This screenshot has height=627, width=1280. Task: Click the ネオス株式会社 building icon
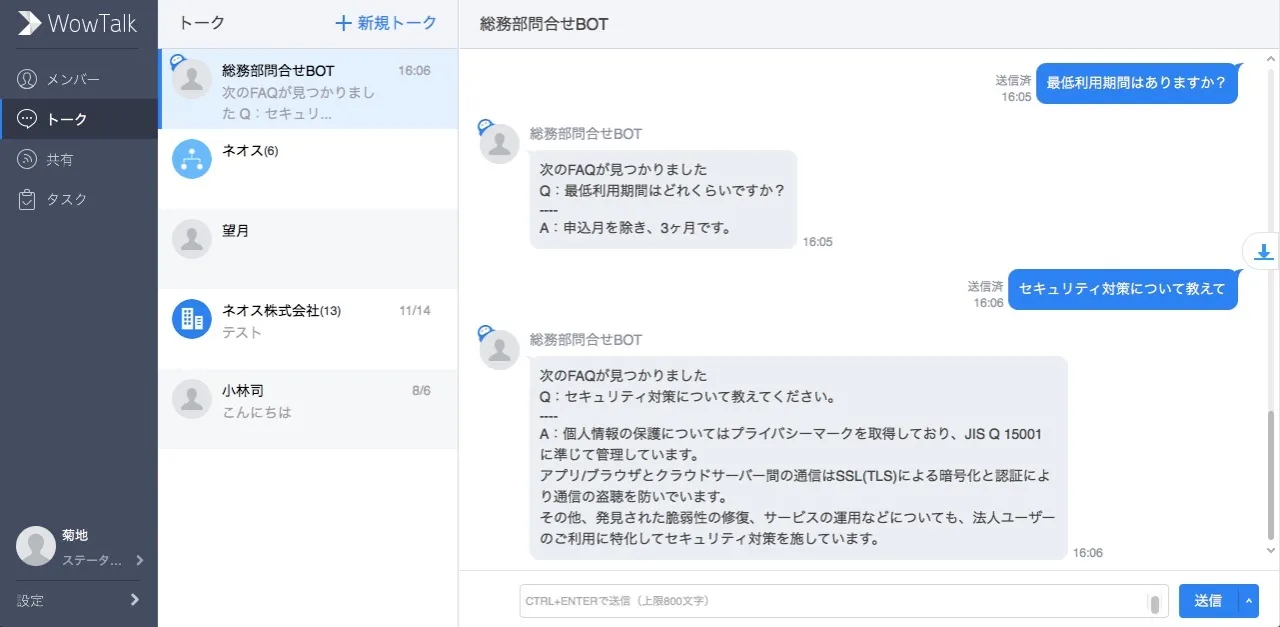[192, 319]
